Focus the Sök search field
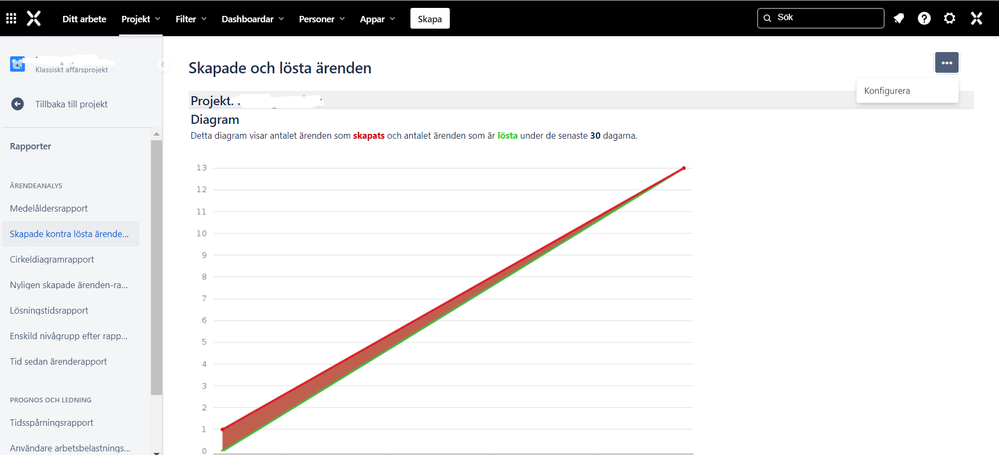This screenshot has width=999, height=455. coord(821,18)
